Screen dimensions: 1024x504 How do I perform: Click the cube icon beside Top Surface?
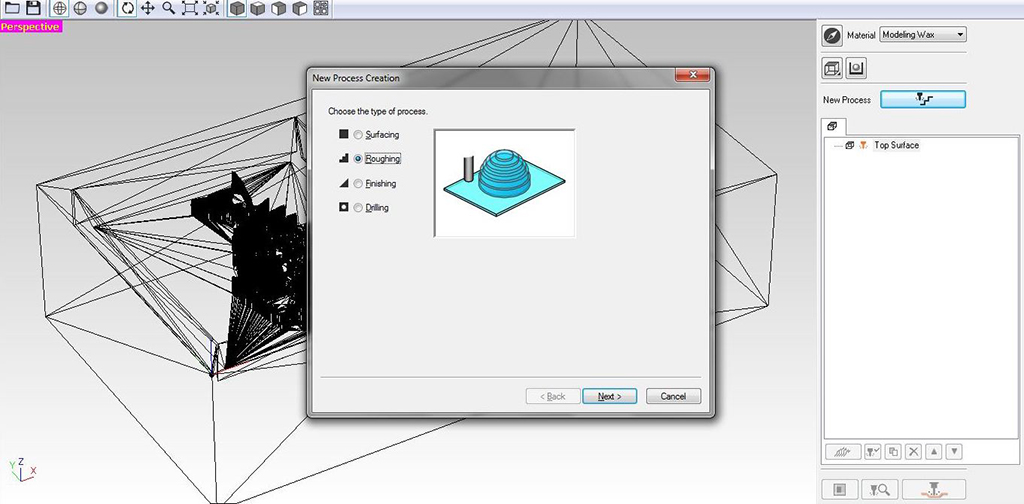[849, 146]
